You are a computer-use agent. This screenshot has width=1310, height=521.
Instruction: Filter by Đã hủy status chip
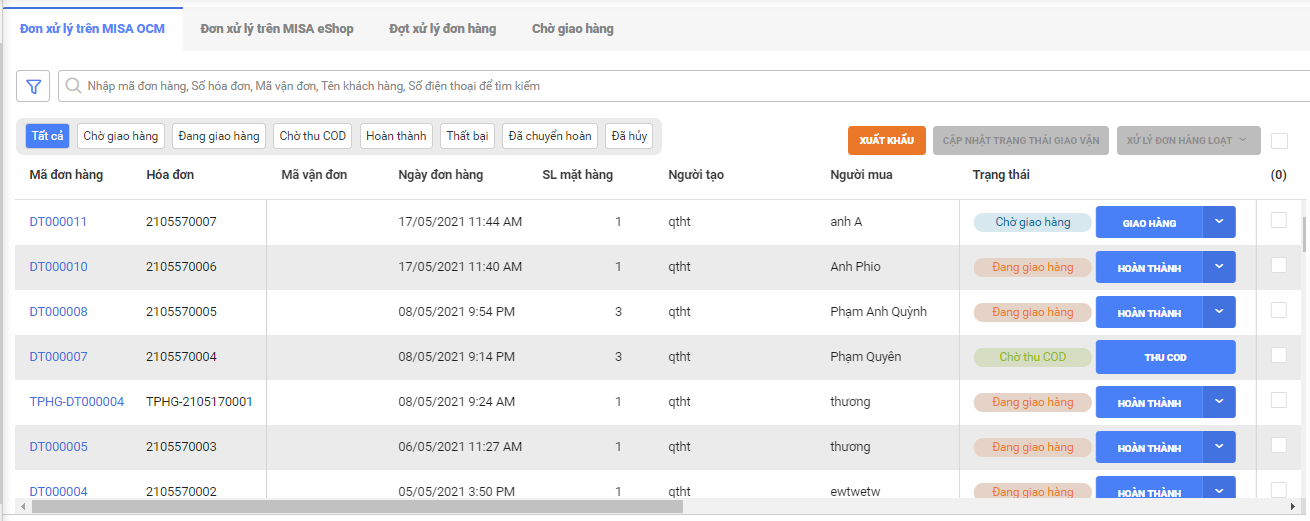click(x=629, y=136)
